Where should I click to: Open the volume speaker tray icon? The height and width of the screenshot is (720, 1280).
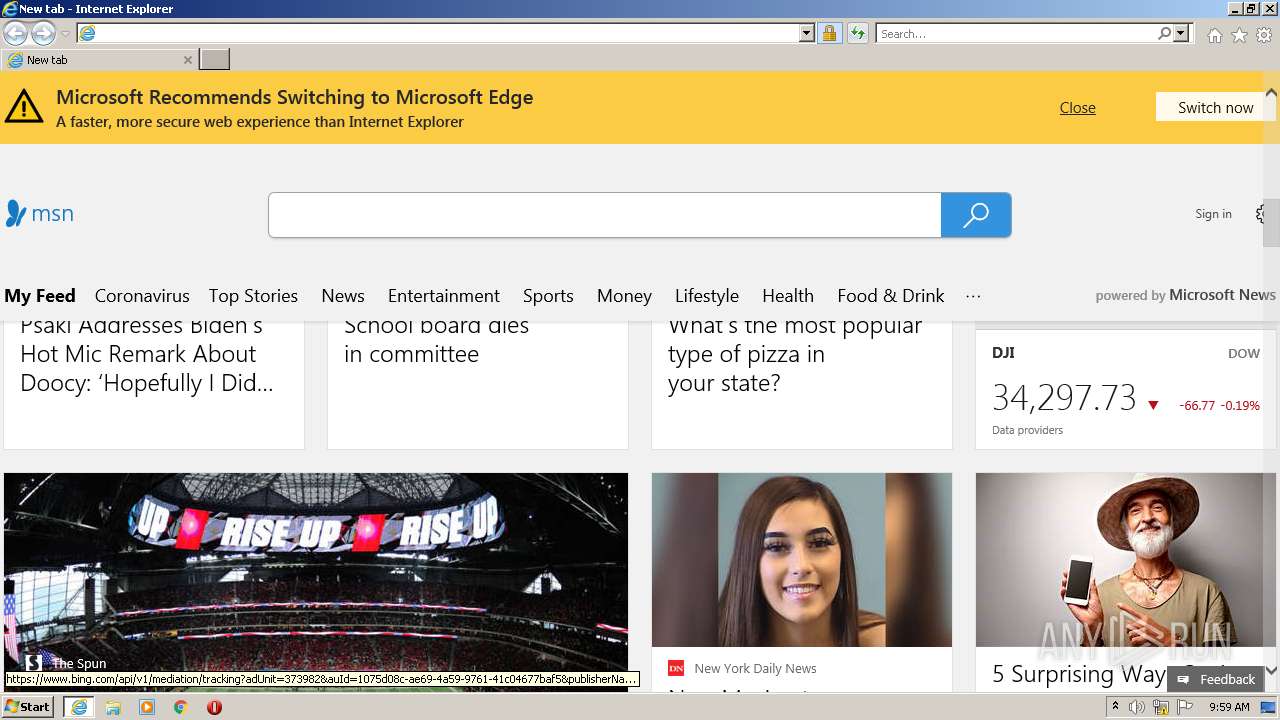coord(1137,707)
